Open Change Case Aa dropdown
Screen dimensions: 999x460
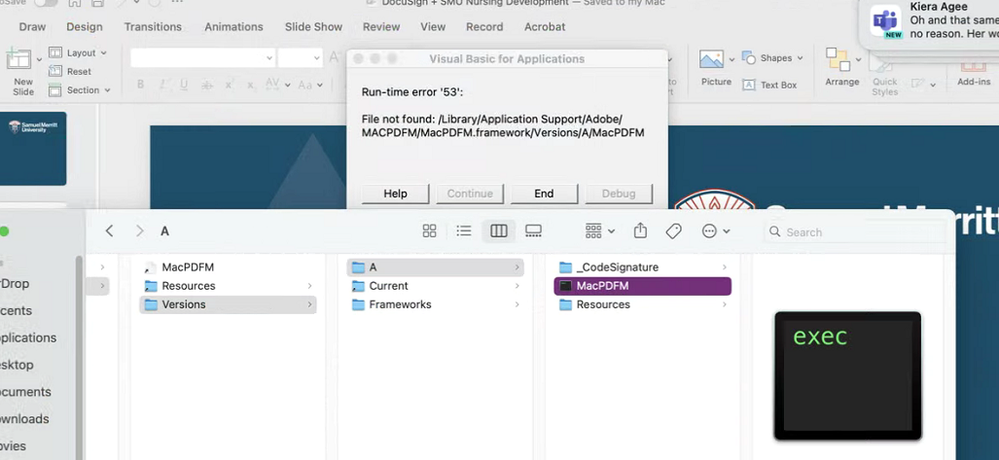tap(311, 85)
